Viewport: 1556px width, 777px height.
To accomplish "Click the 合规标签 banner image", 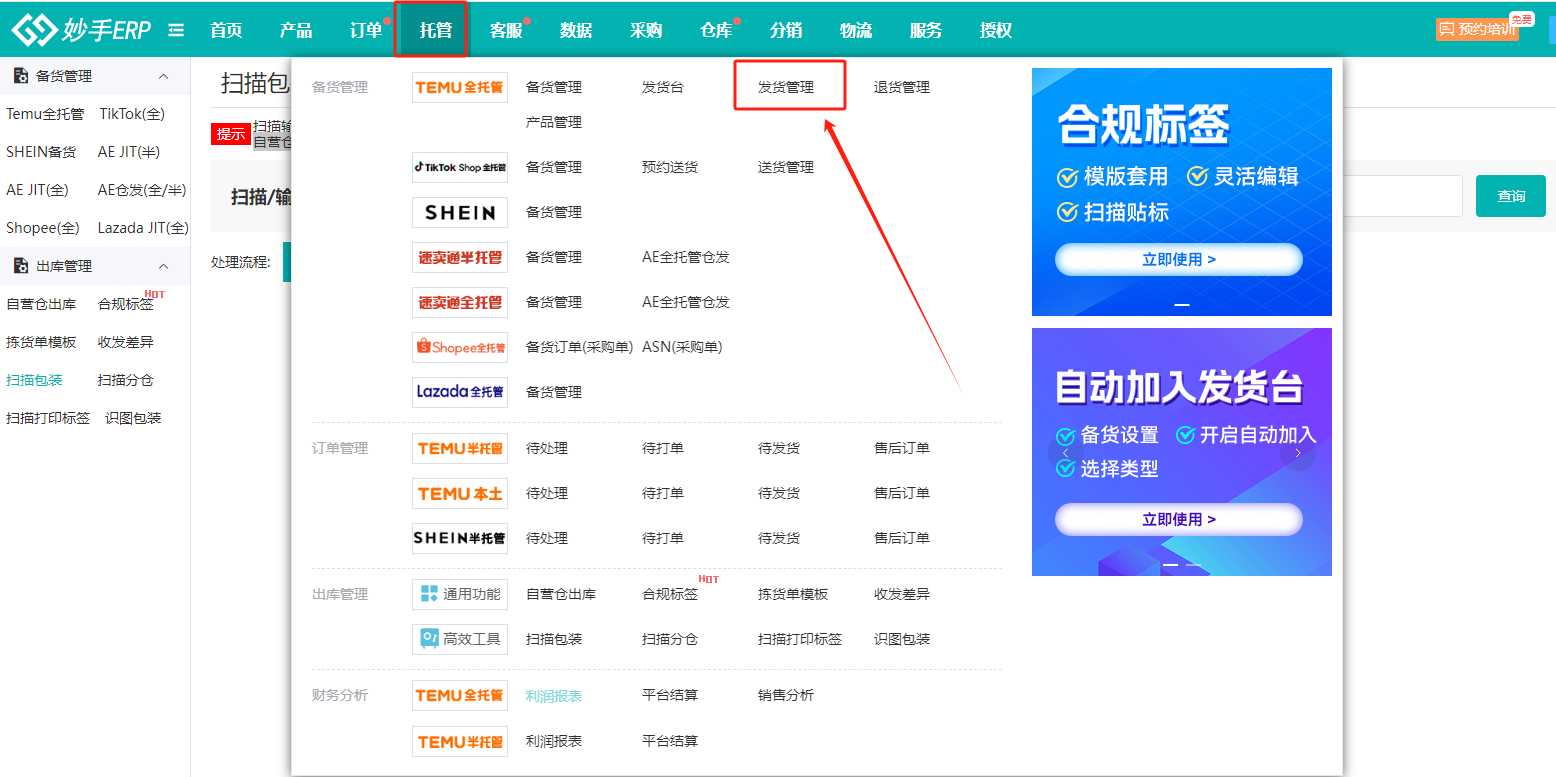I will (x=1182, y=192).
